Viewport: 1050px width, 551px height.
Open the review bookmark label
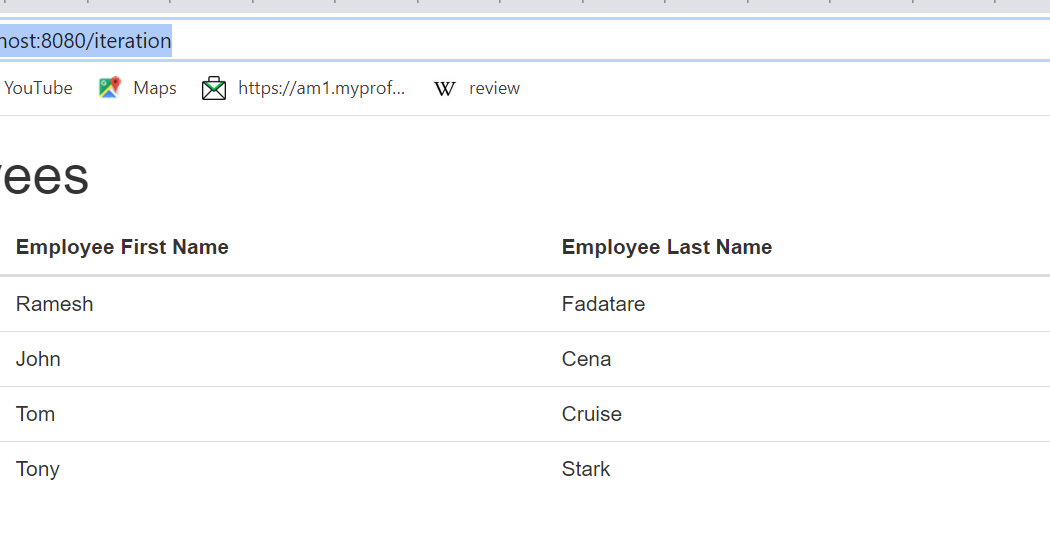[494, 88]
